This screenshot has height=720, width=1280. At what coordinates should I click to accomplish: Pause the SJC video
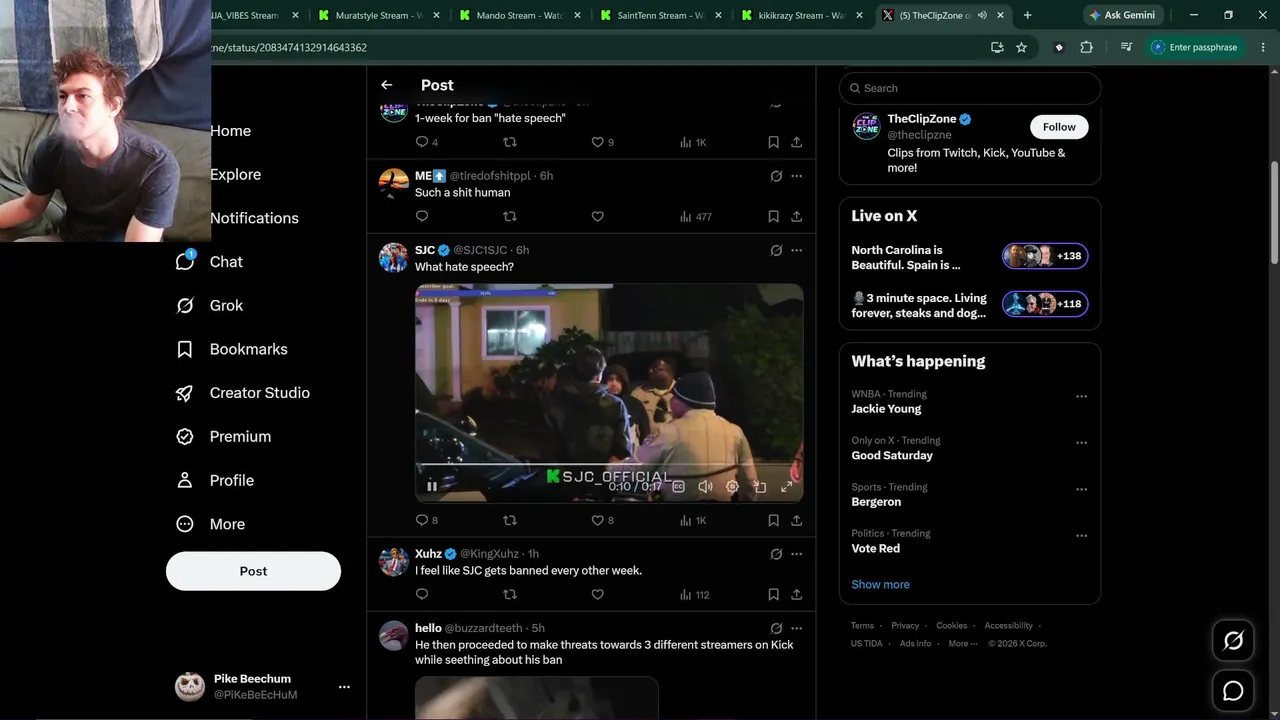click(x=432, y=486)
